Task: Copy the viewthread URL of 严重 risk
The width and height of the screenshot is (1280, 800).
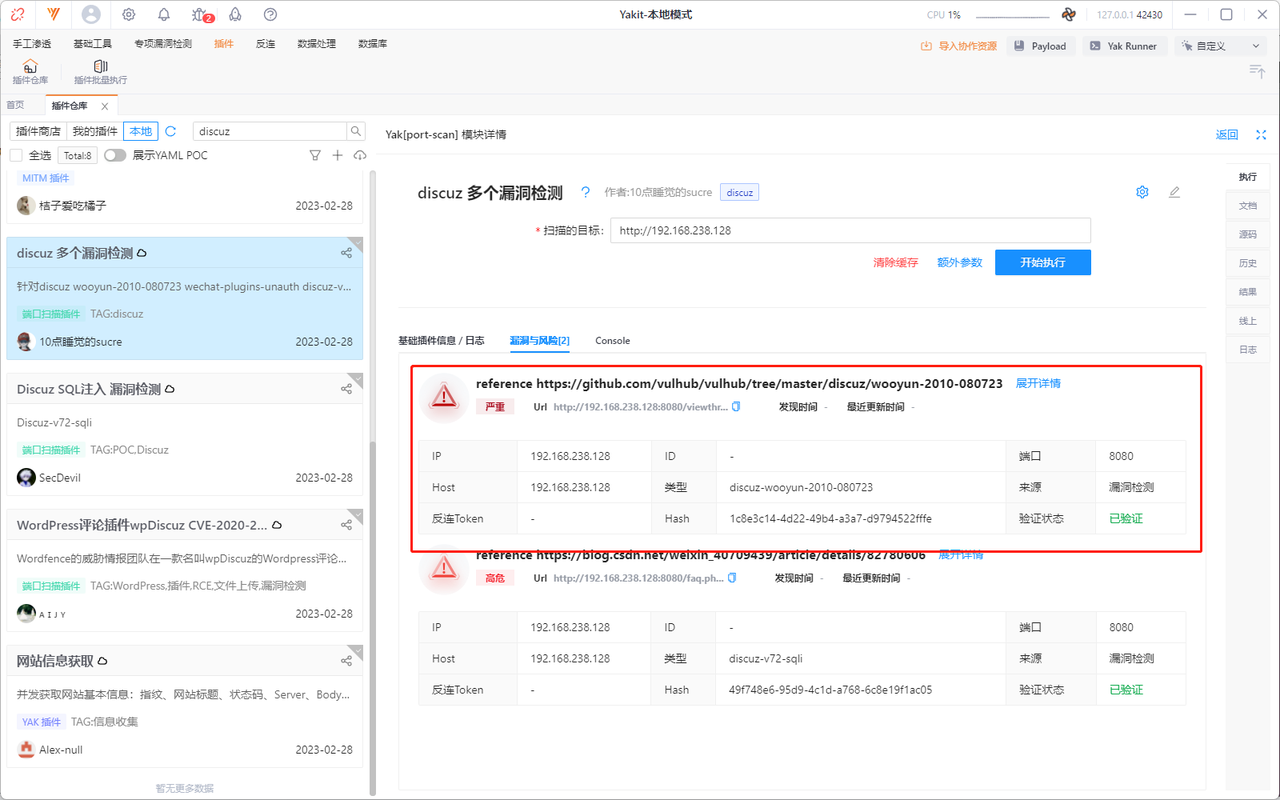Action: 736,407
